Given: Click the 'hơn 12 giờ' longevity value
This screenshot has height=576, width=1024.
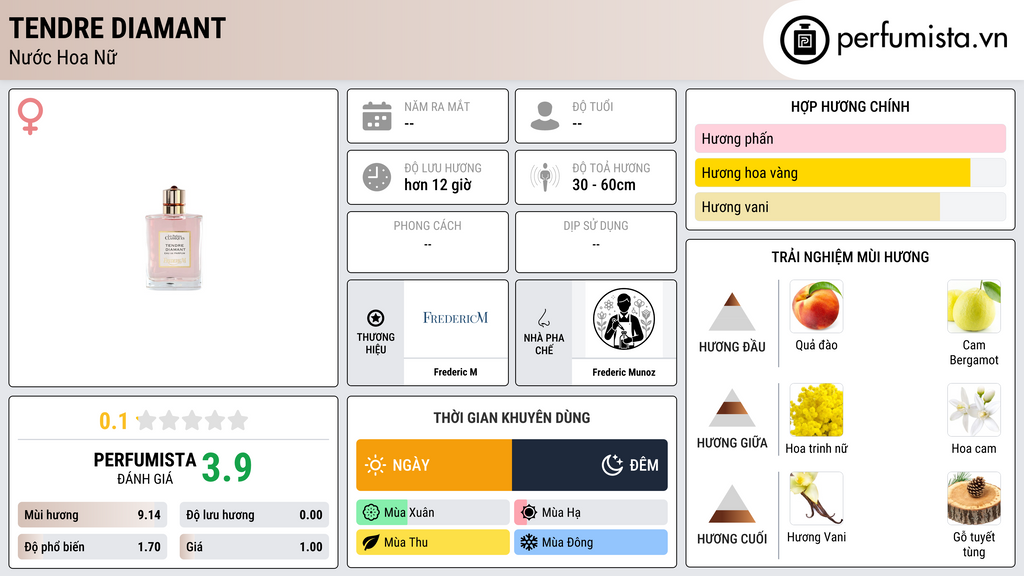Looking at the screenshot, I should [438, 185].
